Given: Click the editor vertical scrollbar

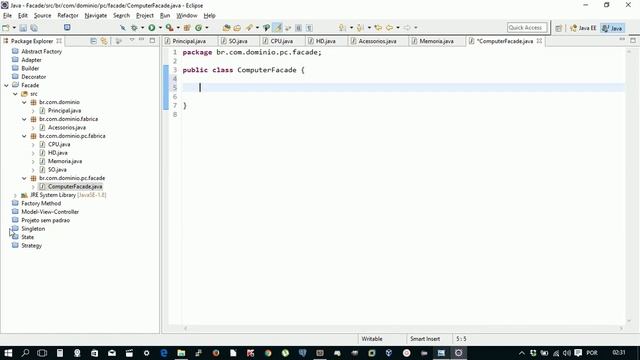Looking at the screenshot, I should tap(629, 186).
